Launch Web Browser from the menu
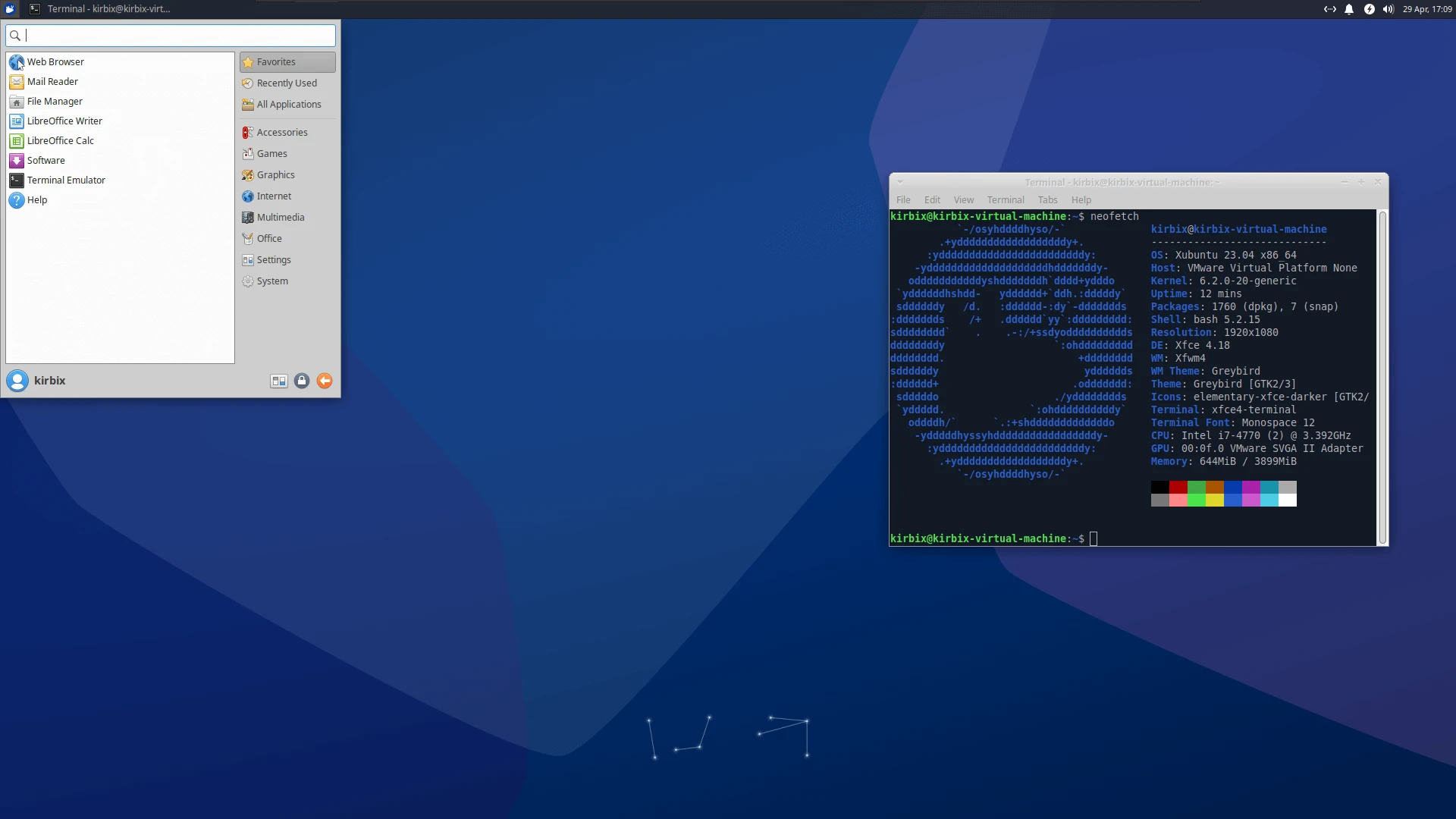This screenshot has height=819, width=1456. (x=55, y=61)
